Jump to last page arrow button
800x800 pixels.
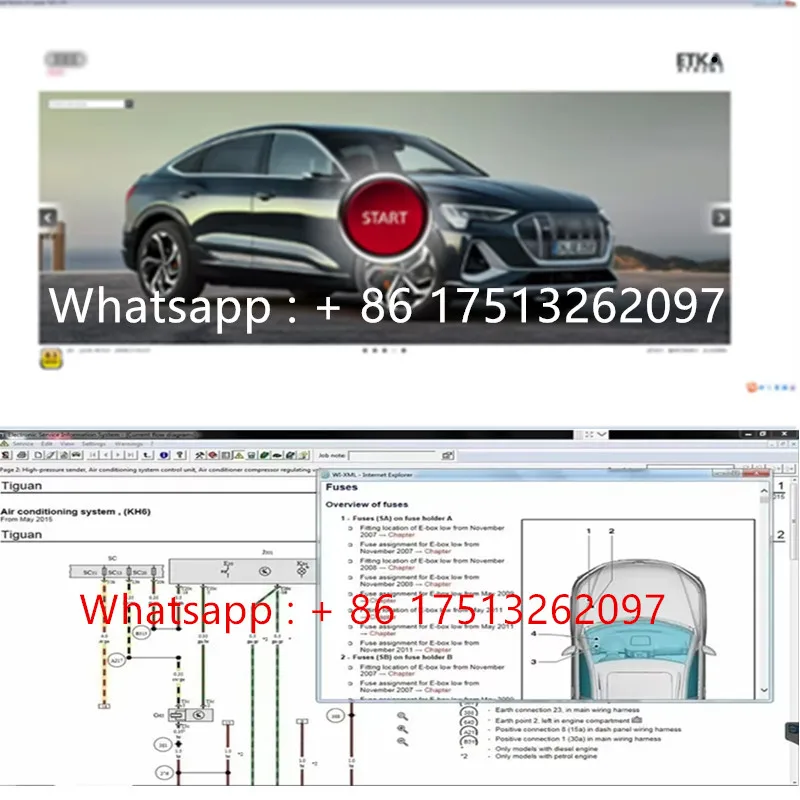click(131, 455)
